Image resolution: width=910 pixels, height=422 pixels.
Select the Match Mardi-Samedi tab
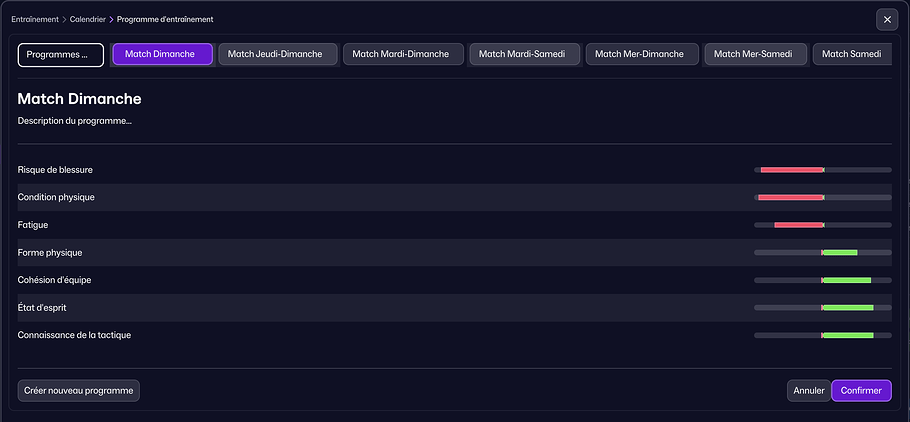(525, 54)
